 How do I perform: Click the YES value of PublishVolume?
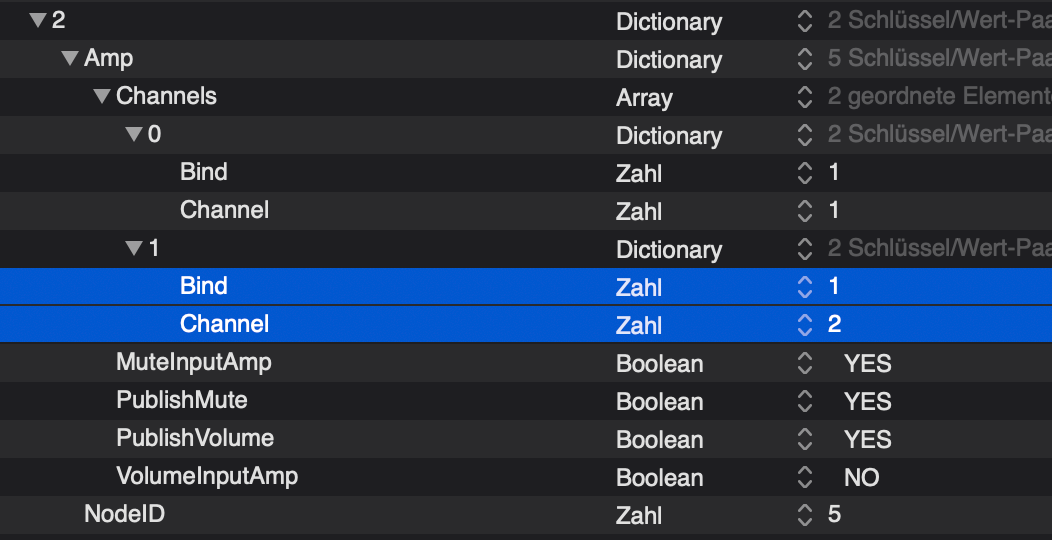tap(867, 440)
